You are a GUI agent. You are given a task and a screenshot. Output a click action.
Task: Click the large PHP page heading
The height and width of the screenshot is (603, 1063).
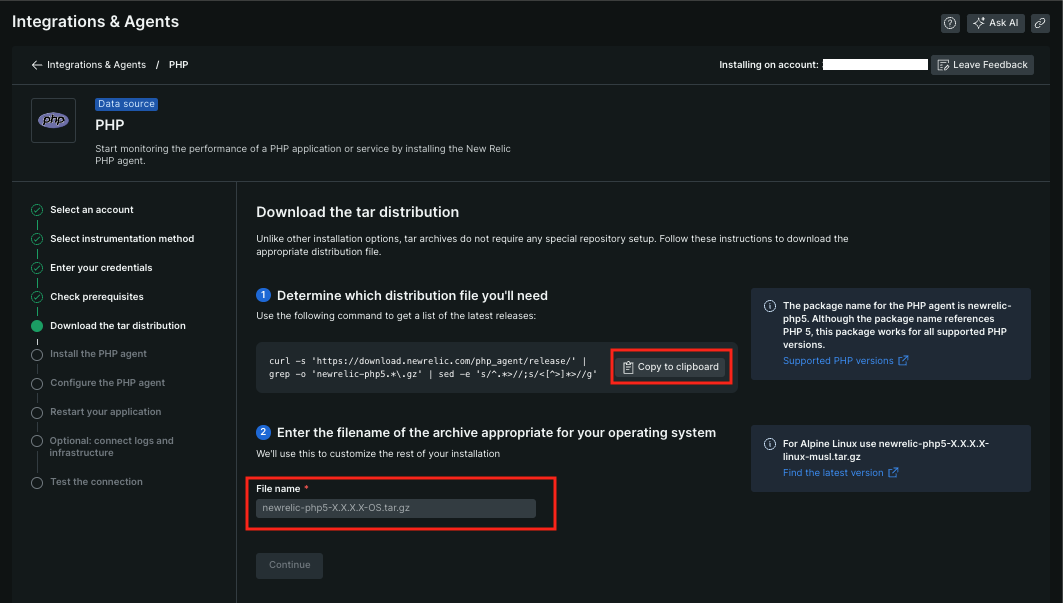click(110, 125)
